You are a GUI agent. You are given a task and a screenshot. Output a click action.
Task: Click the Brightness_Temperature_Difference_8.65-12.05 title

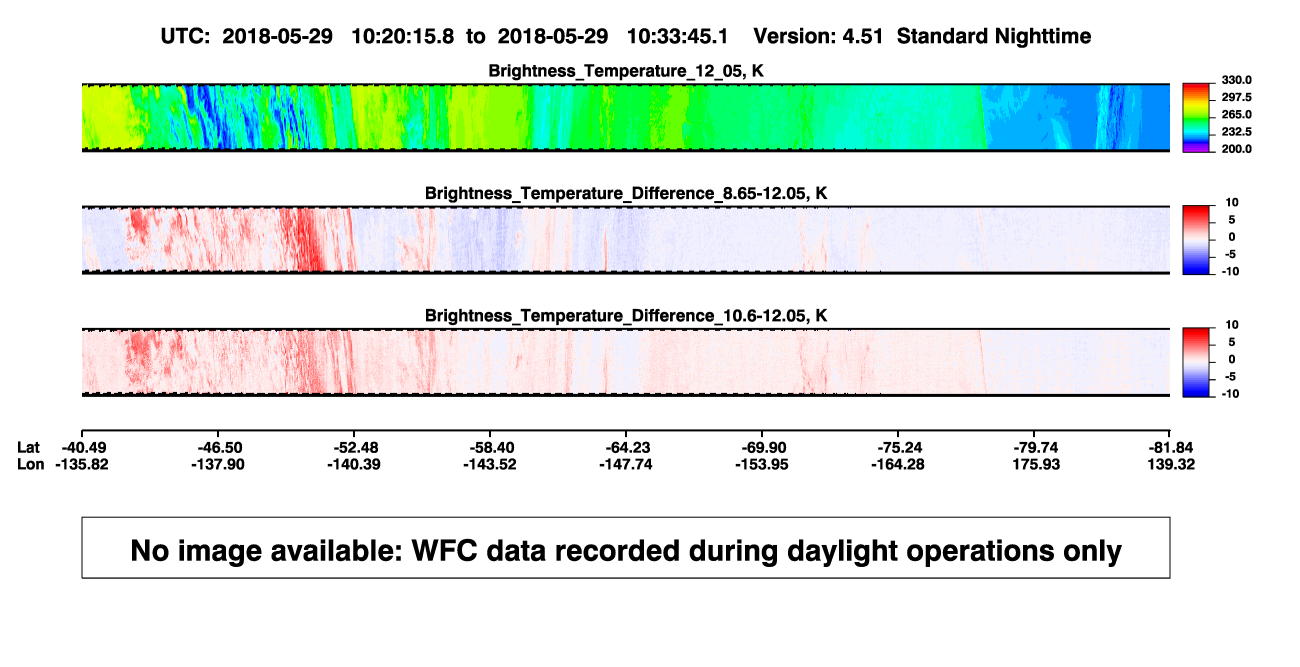click(626, 193)
